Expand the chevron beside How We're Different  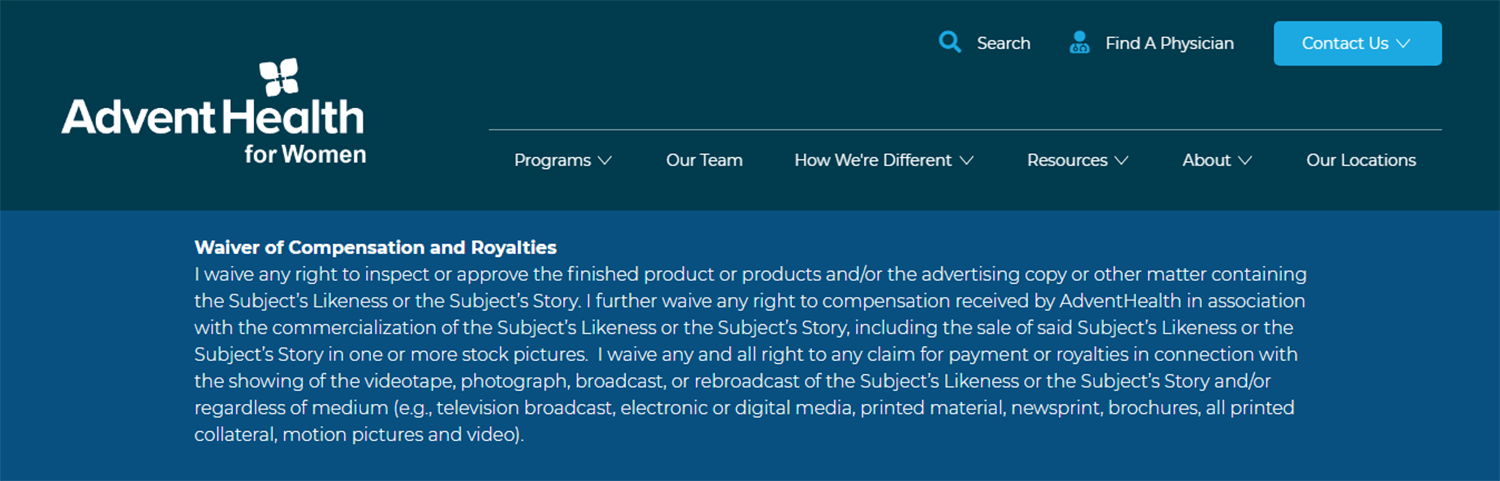pyautogui.click(x=966, y=160)
